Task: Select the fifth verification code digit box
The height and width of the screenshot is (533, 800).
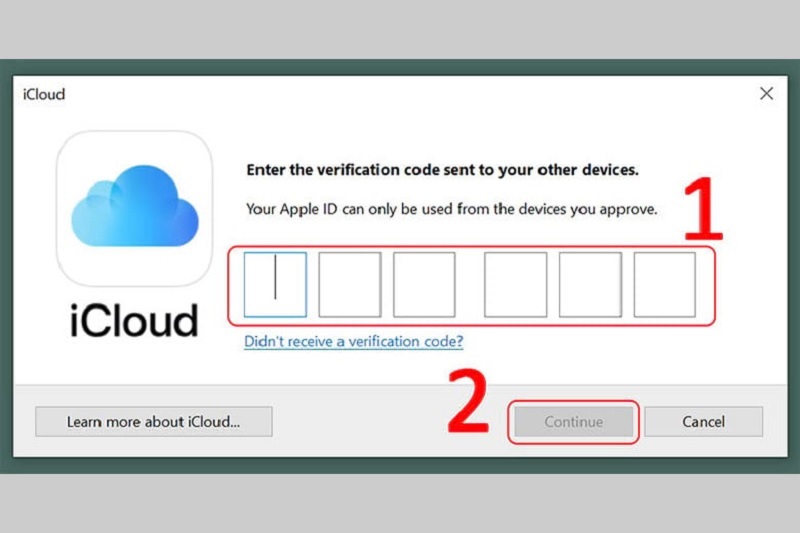Action: (x=590, y=285)
